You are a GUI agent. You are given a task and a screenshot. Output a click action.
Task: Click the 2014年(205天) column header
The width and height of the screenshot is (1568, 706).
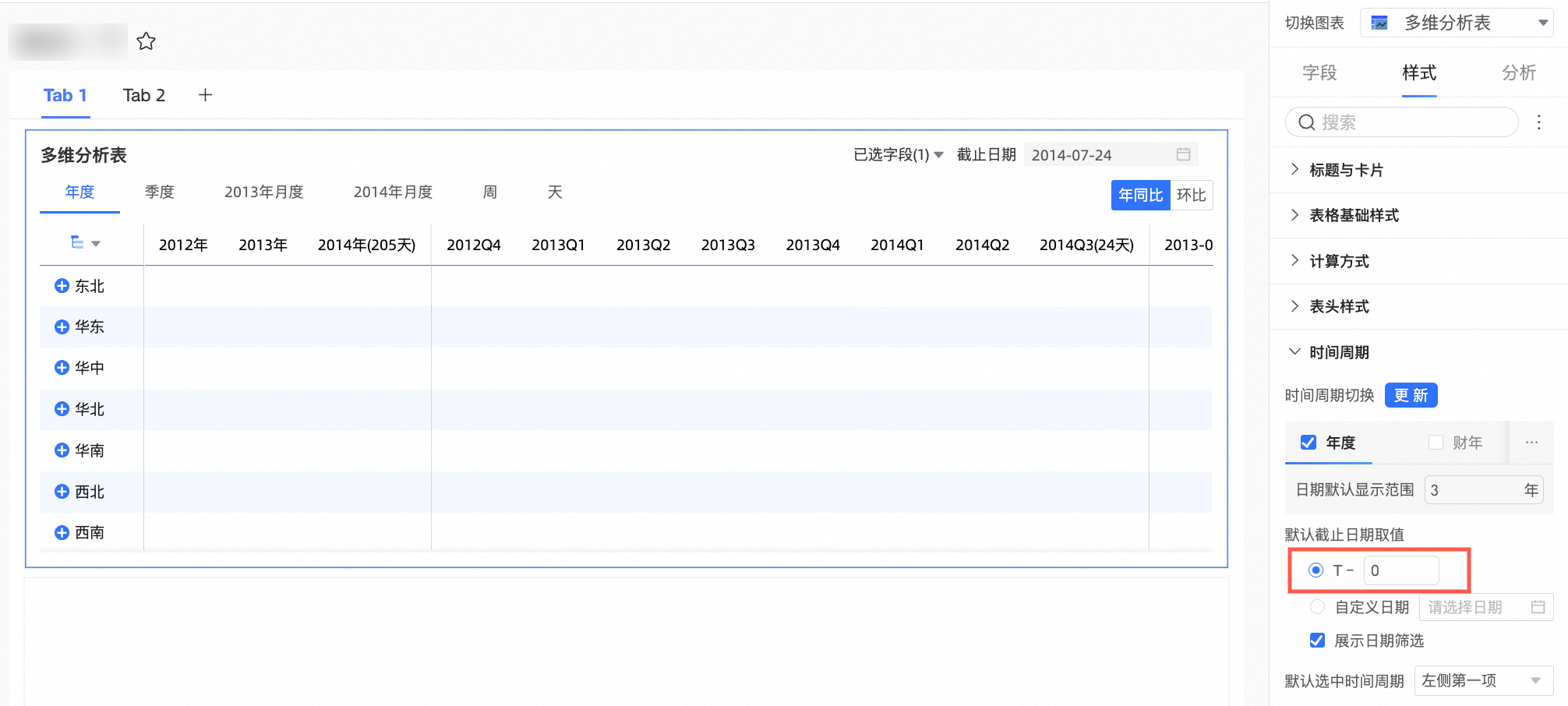[x=367, y=245]
